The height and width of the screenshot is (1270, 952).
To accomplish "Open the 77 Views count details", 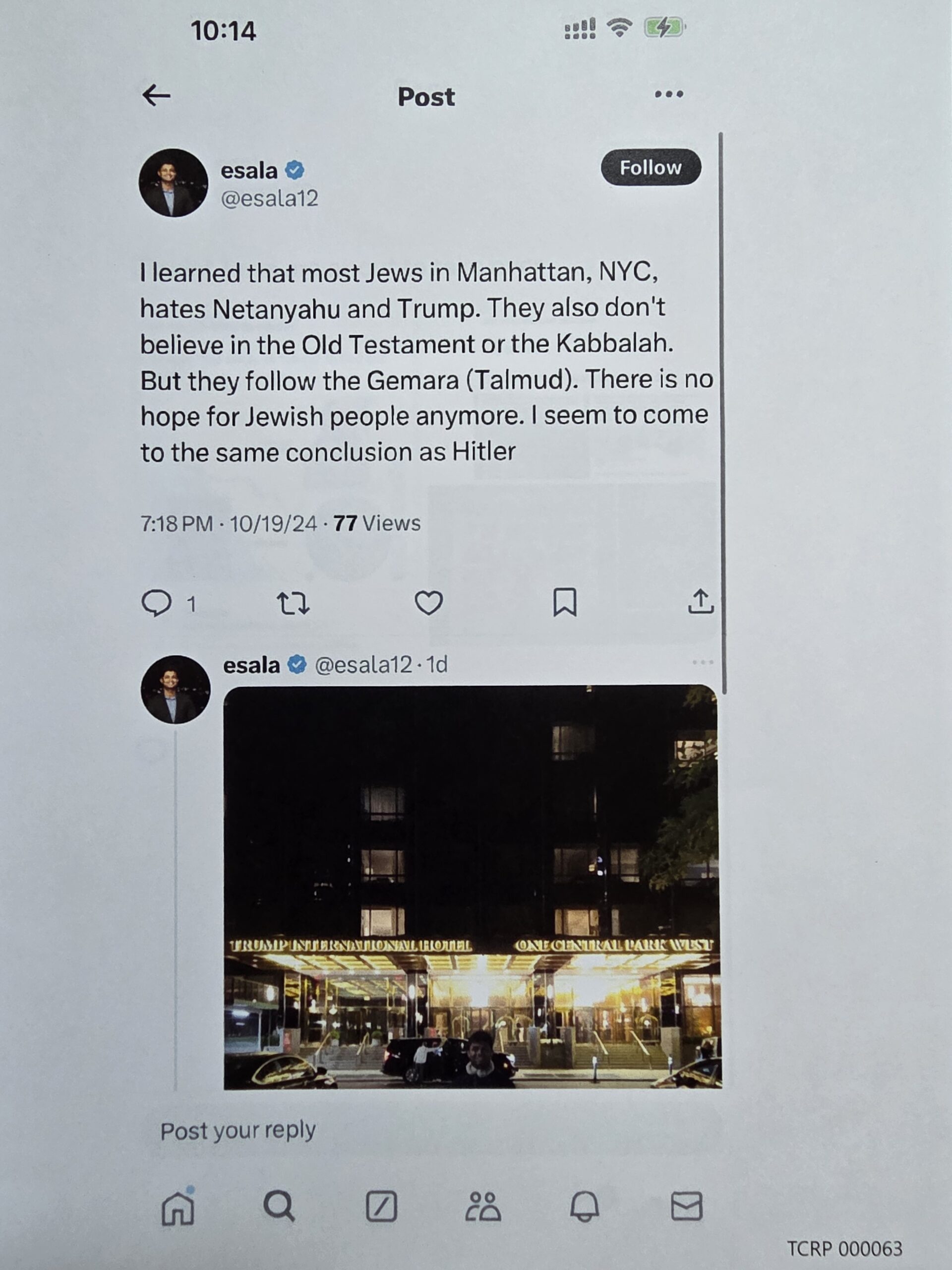I will 377,523.
